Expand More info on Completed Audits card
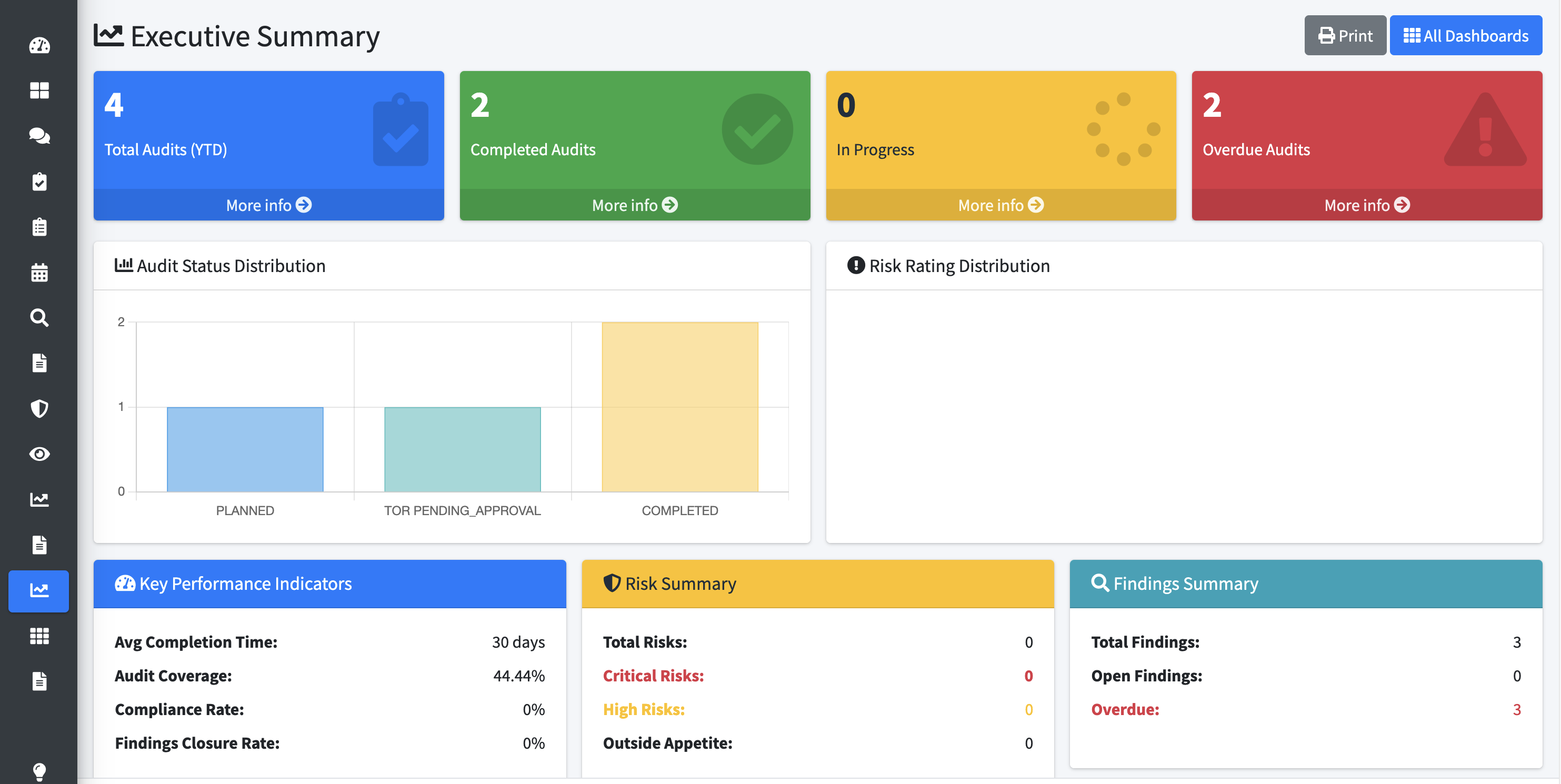The image size is (1561, 784). click(x=635, y=205)
